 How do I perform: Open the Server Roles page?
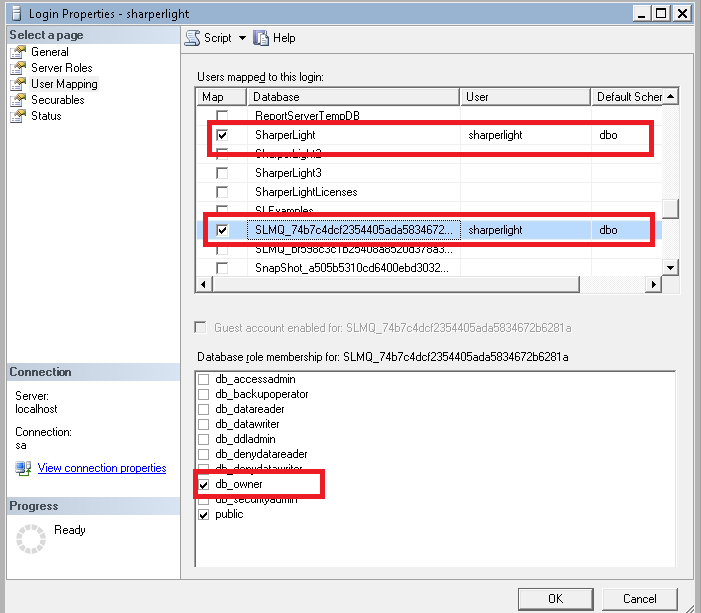(x=62, y=68)
